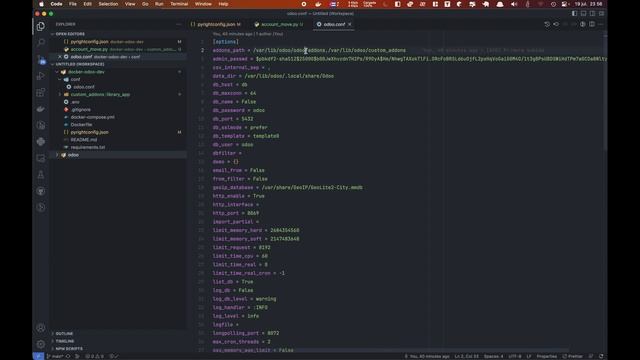Open the Terminal menu
Viewport: 640px width, 360px height.
pyautogui.click(x=179, y=4)
